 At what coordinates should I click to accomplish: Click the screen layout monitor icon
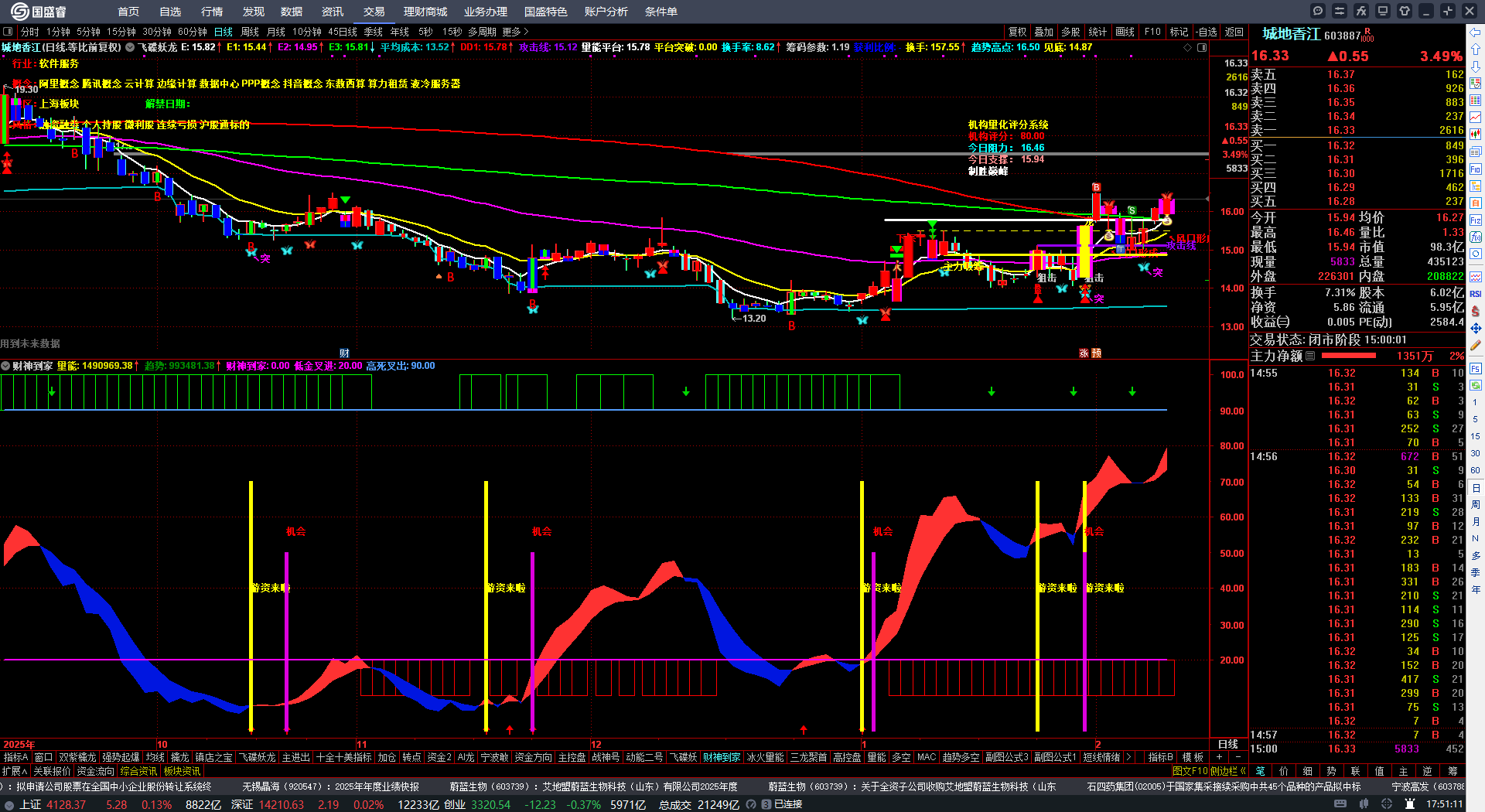click(x=1383, y=11)
